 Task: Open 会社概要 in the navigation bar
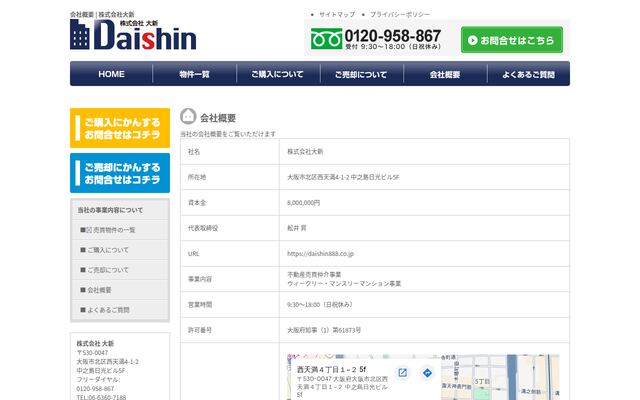click(x=445, y=74)
